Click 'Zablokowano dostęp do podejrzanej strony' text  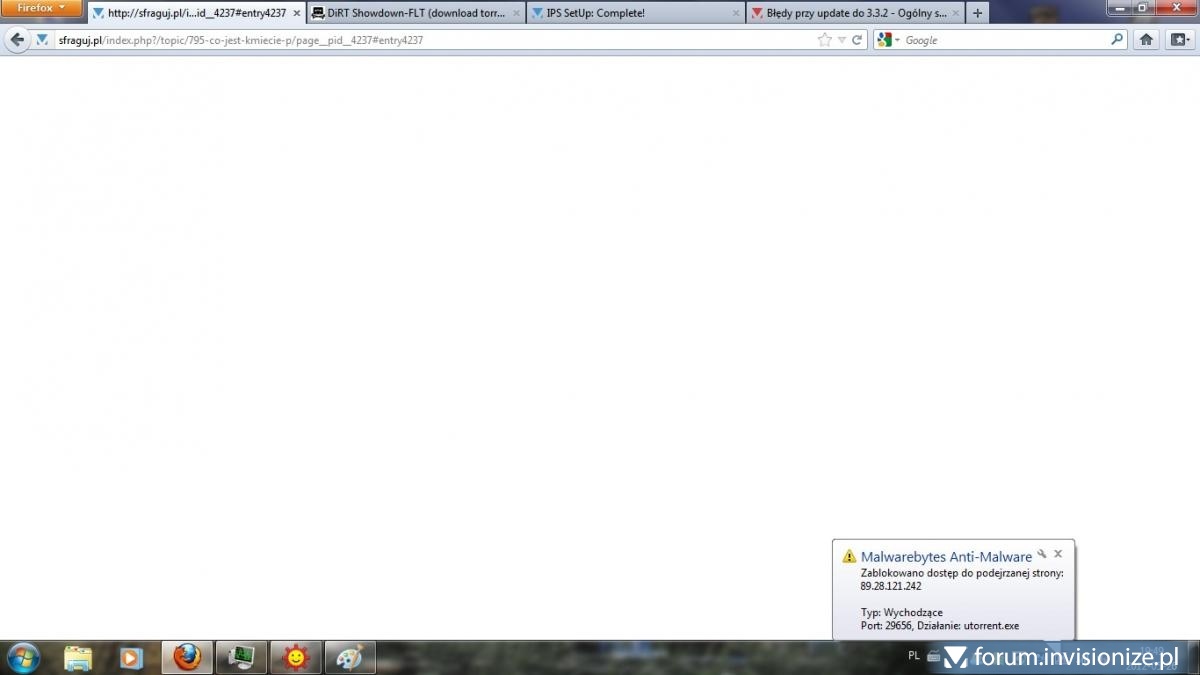tap(962, 573)
